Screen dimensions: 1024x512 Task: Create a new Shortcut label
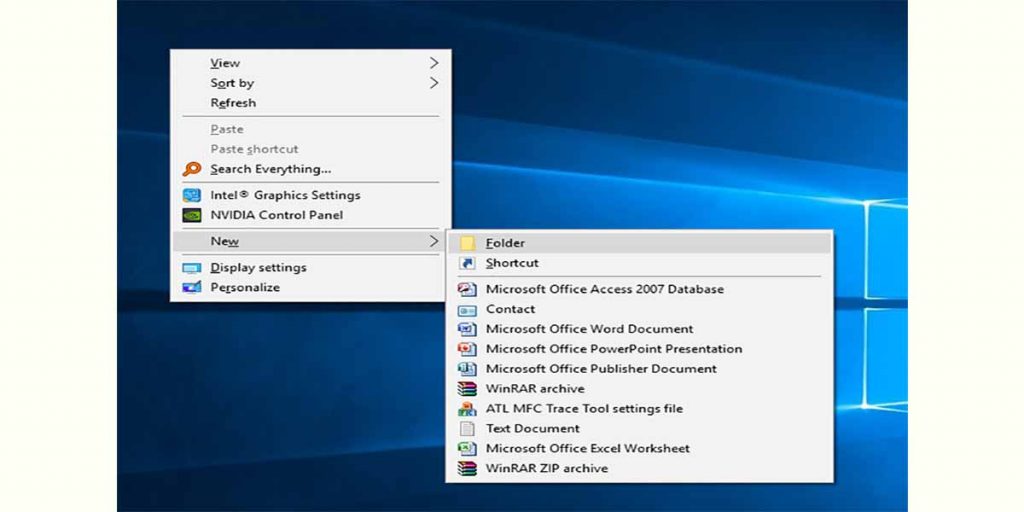[512, 263]
